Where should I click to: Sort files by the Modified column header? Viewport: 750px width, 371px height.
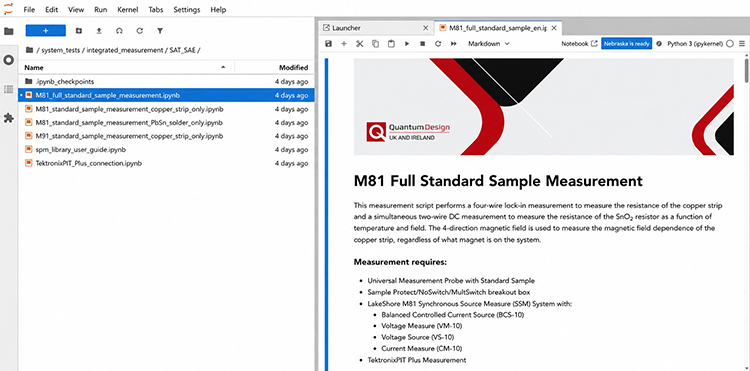(275, 67)
